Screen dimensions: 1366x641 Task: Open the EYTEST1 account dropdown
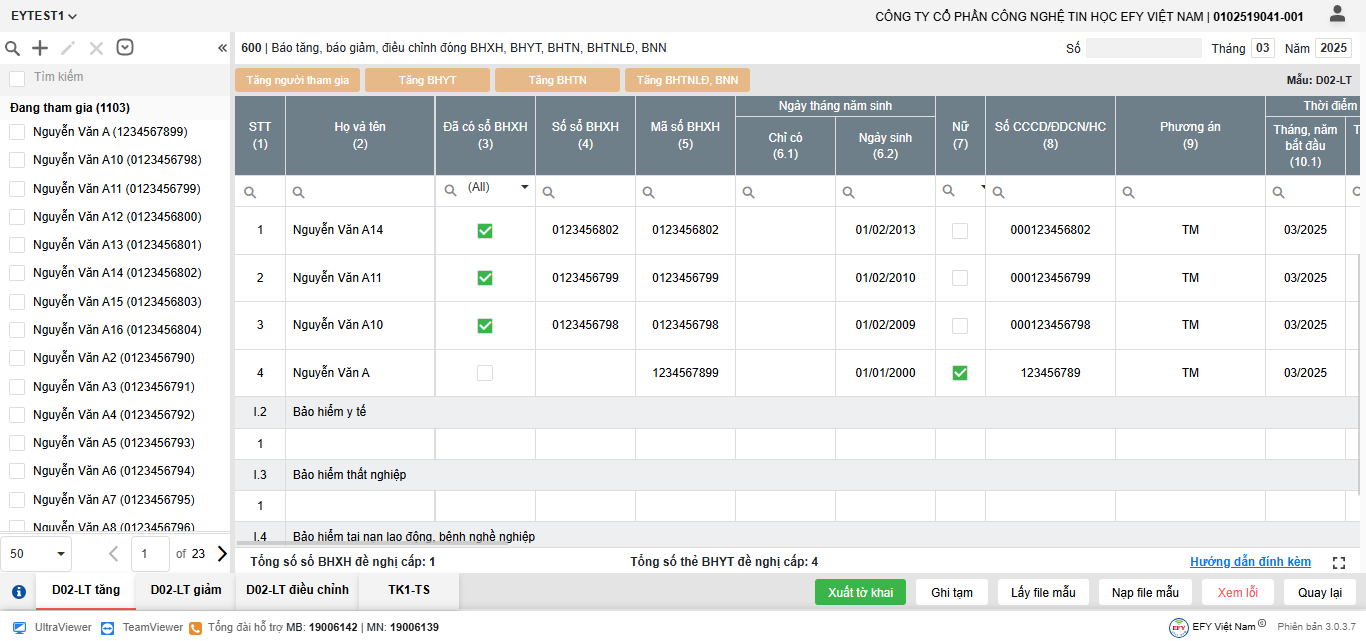44,16
